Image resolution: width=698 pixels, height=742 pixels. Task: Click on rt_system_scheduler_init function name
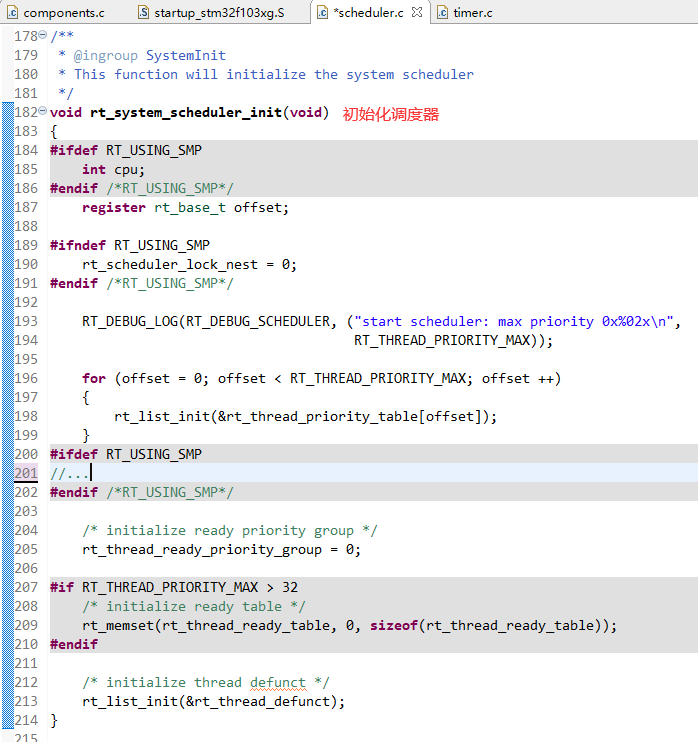[186, 113]
